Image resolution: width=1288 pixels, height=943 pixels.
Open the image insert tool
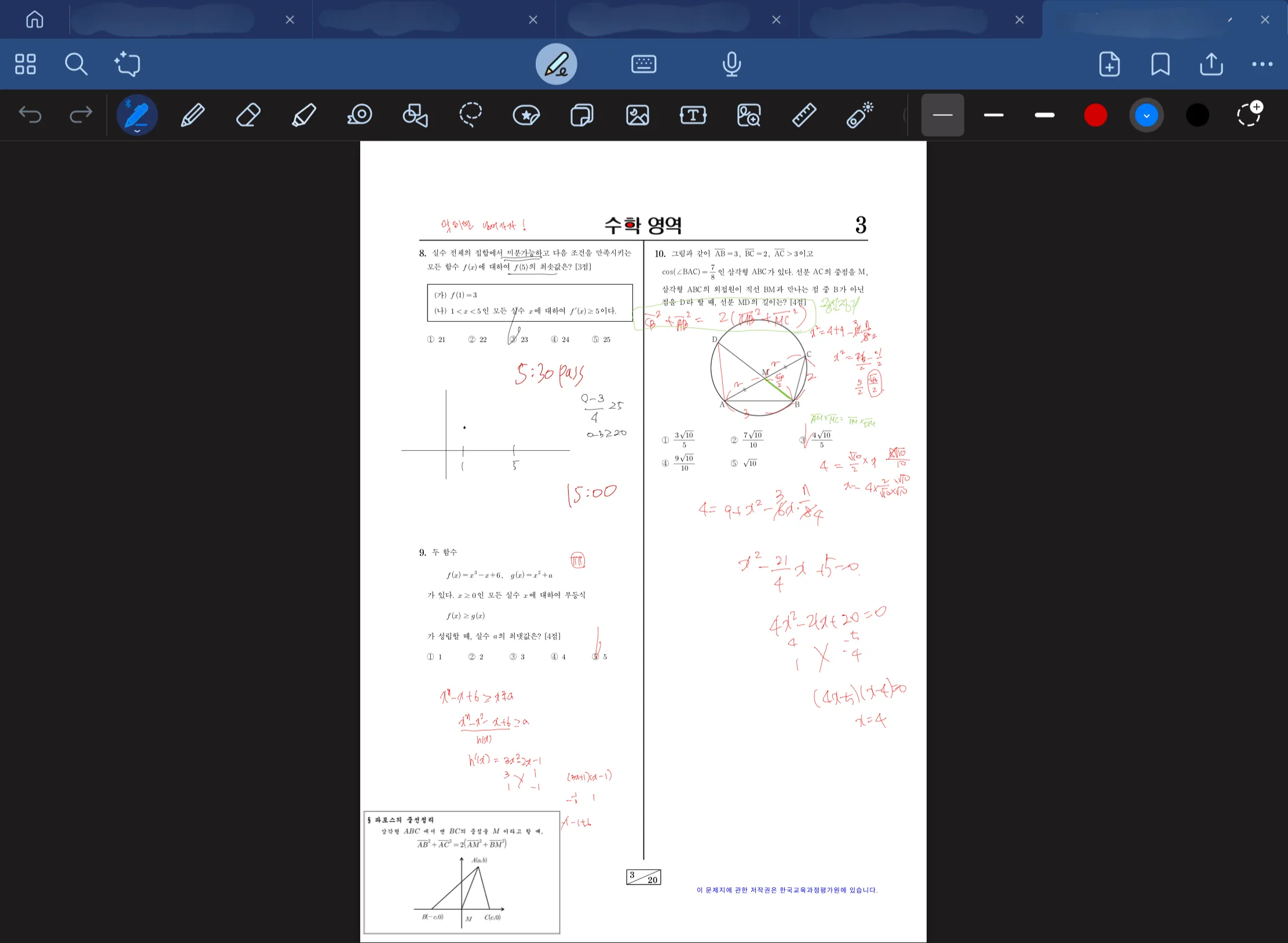pos(638,115)
